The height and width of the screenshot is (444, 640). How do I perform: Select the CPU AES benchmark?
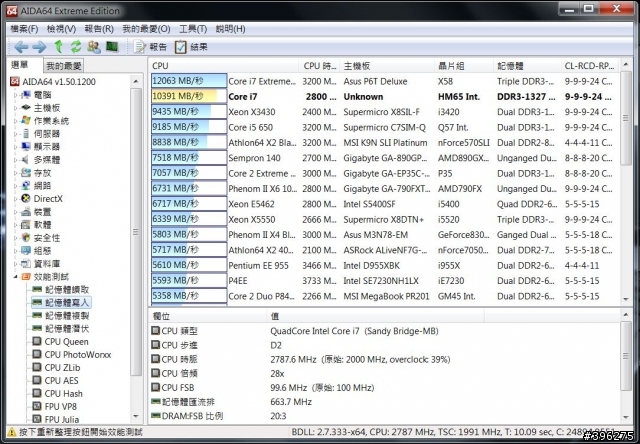[x=55, y=380]
